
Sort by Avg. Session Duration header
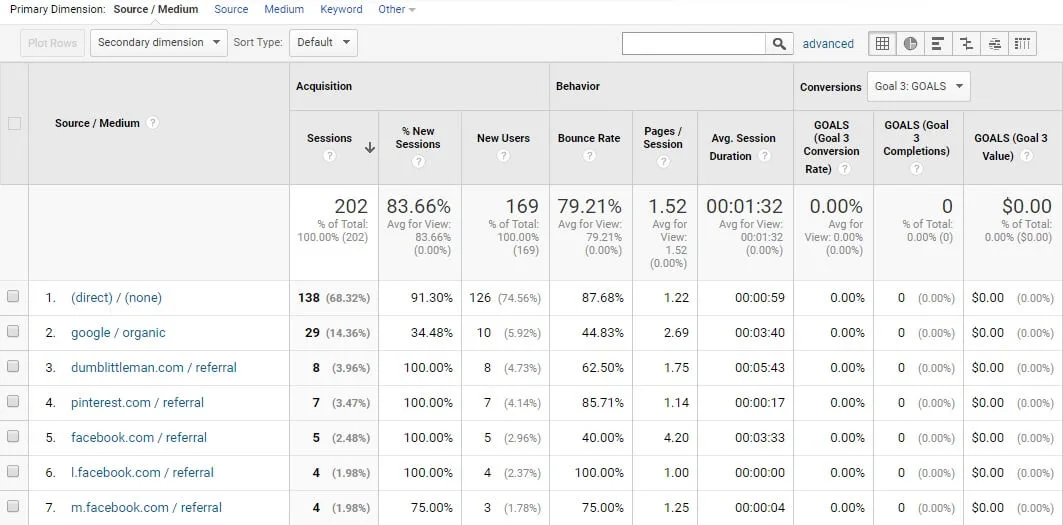[x=743, y=147]
